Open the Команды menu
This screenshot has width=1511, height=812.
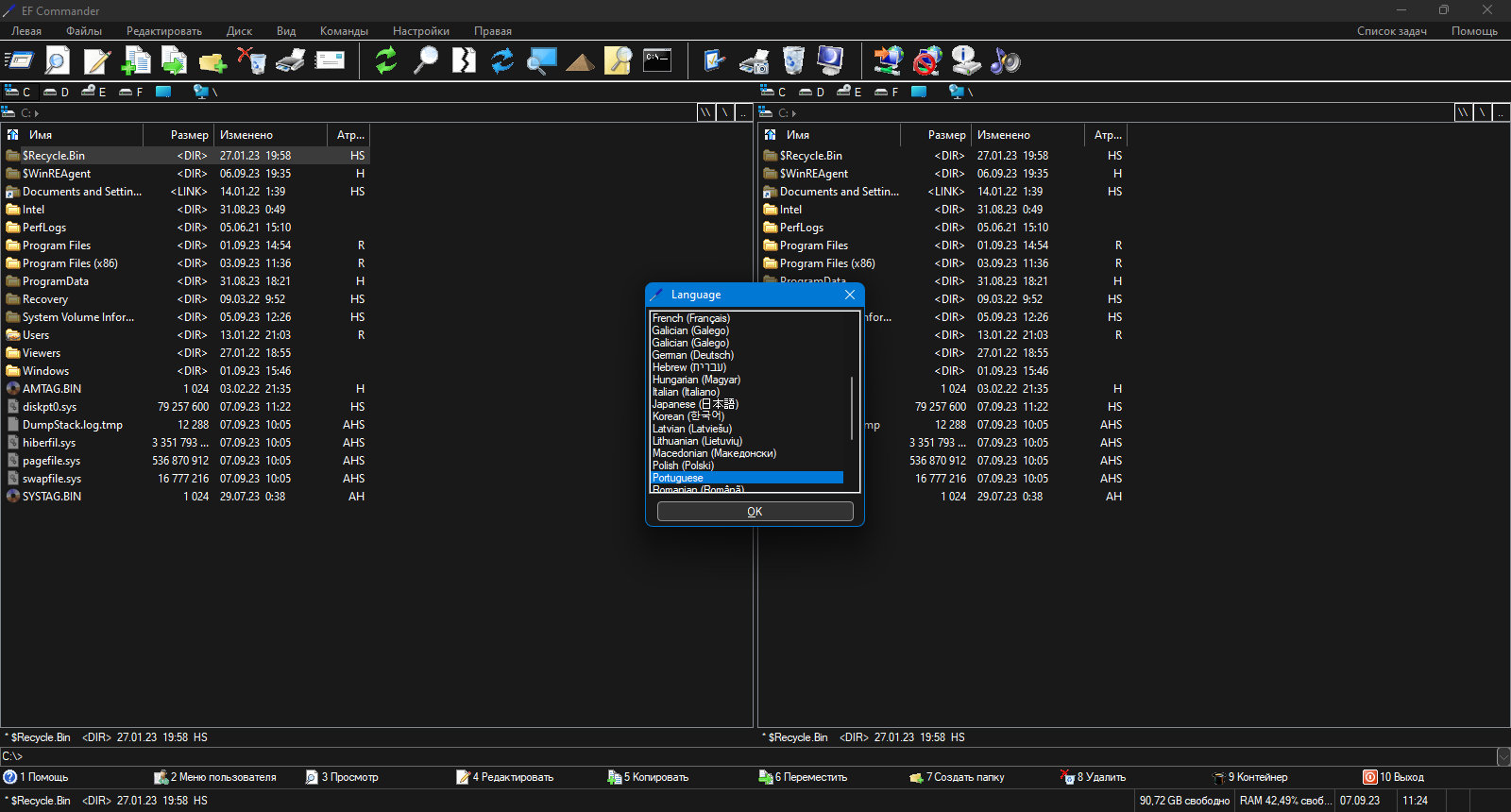point(344,31)
